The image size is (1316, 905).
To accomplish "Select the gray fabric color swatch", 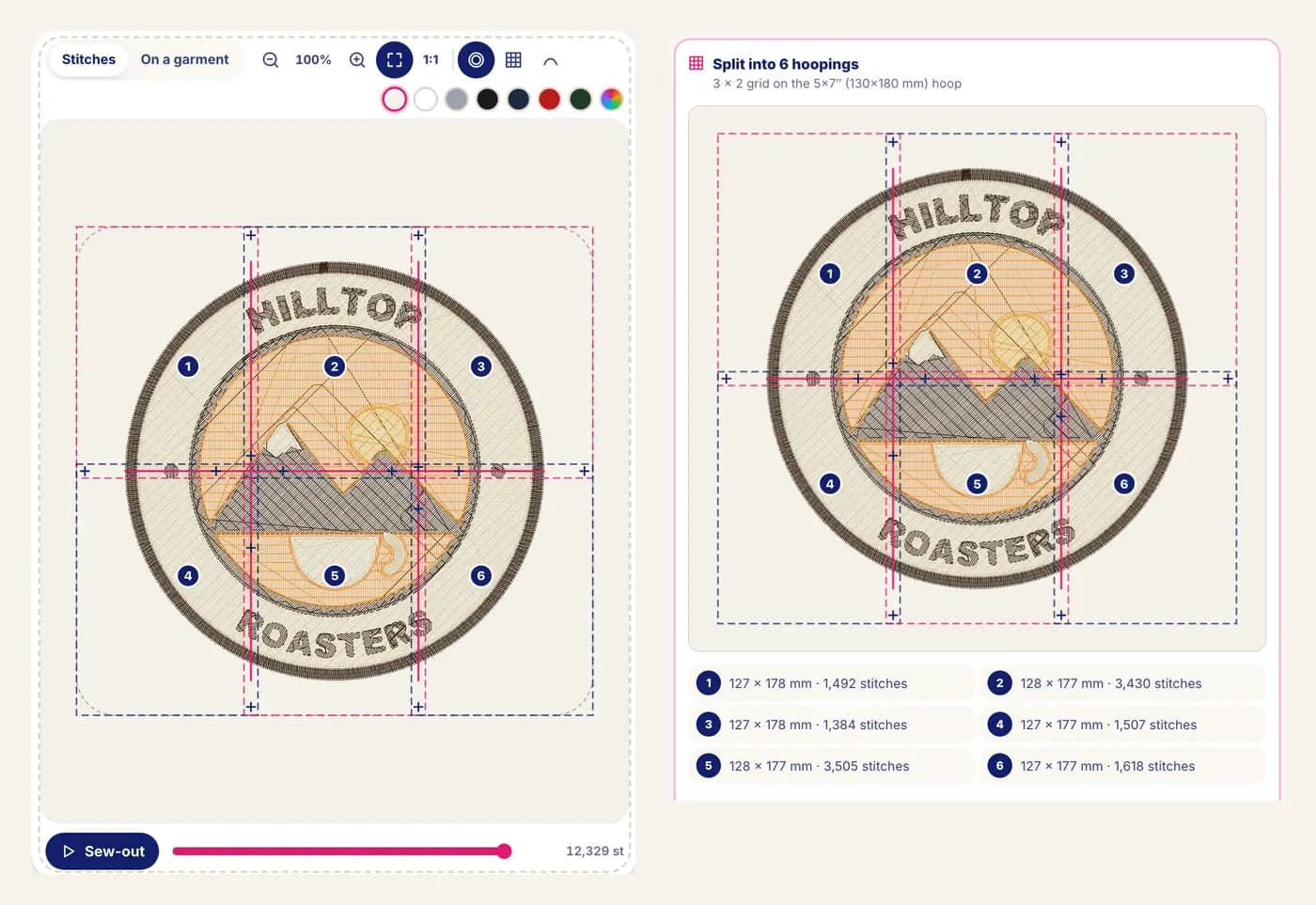I will (x=457, y=99).
